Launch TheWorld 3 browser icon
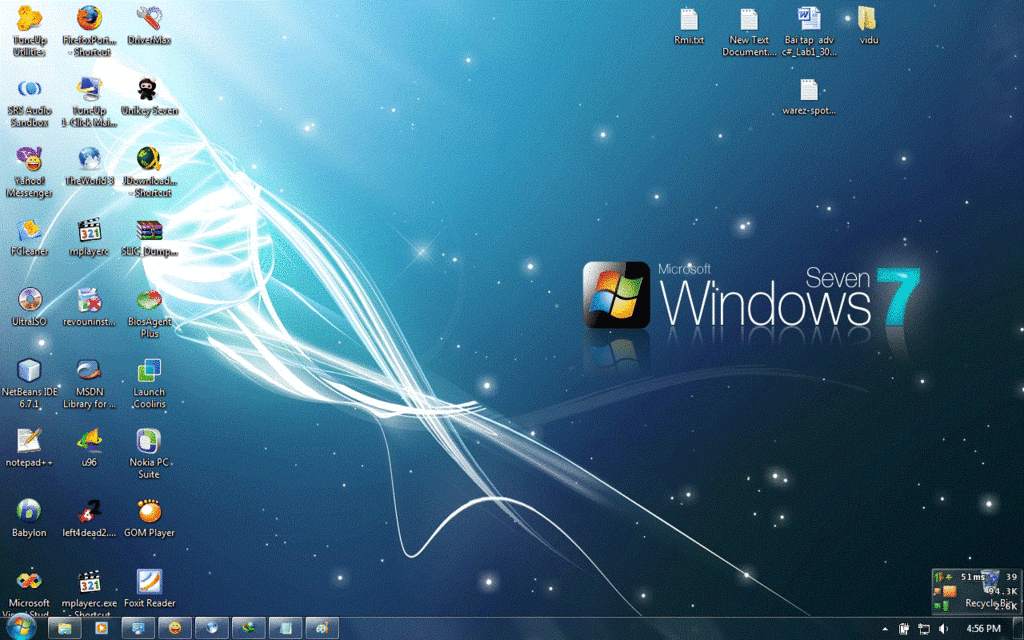The height and width of the screenshot is (640, 1024). click(89, 166)
